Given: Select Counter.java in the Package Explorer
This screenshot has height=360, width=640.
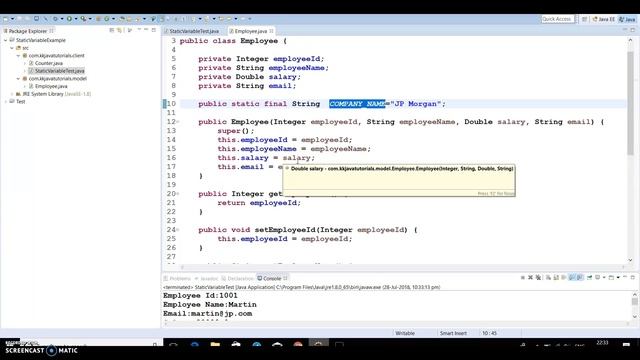Looking at the screenshot, I should [x=49, y=63].
